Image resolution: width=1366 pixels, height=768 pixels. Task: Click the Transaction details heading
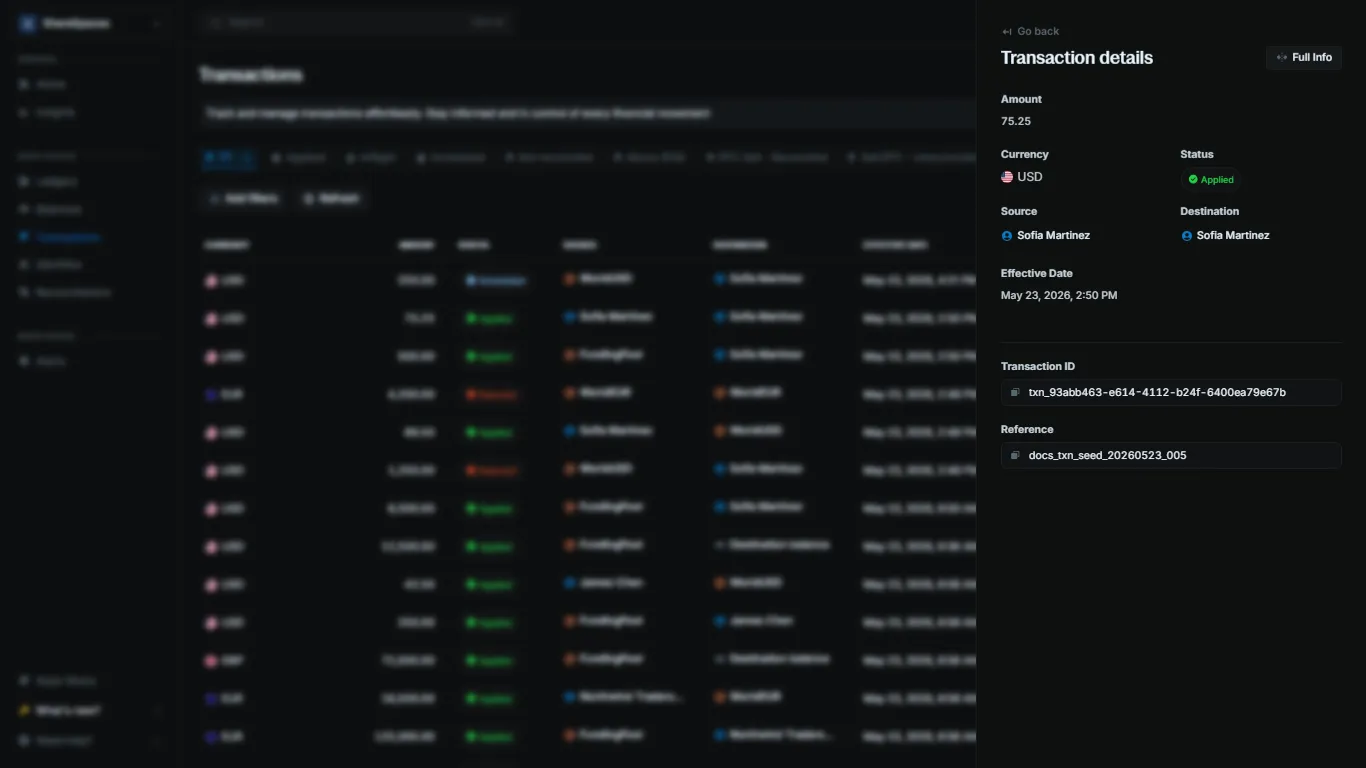click(1077, 58)
